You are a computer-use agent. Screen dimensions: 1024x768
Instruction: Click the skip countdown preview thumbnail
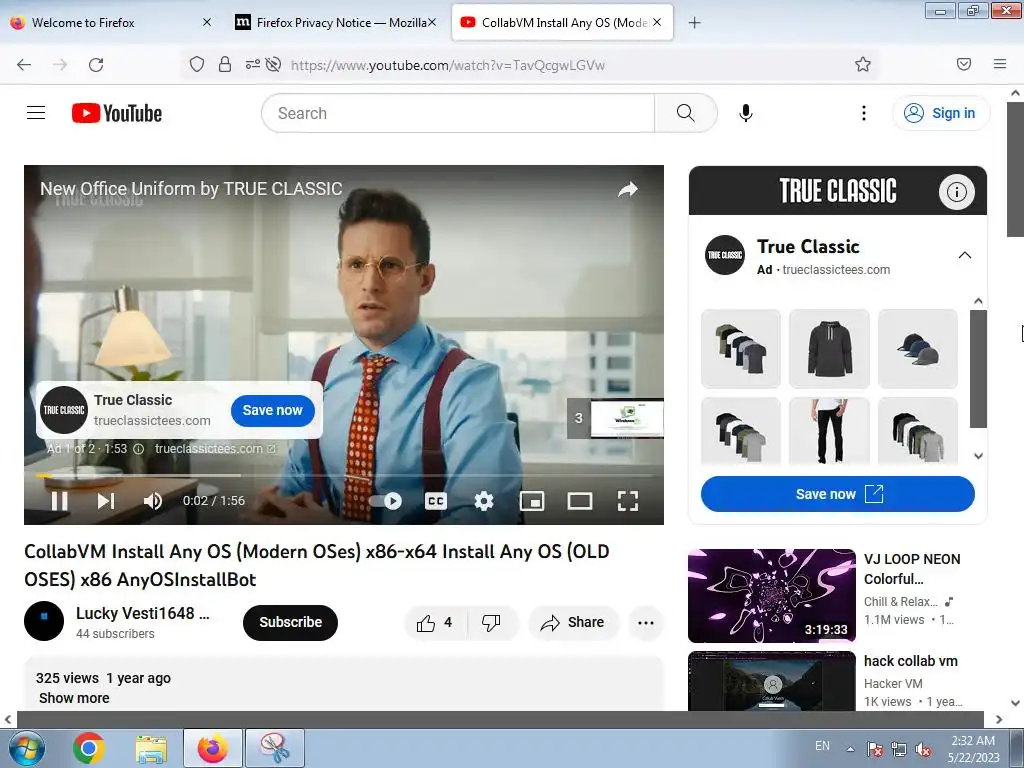(x=615, y=419)
